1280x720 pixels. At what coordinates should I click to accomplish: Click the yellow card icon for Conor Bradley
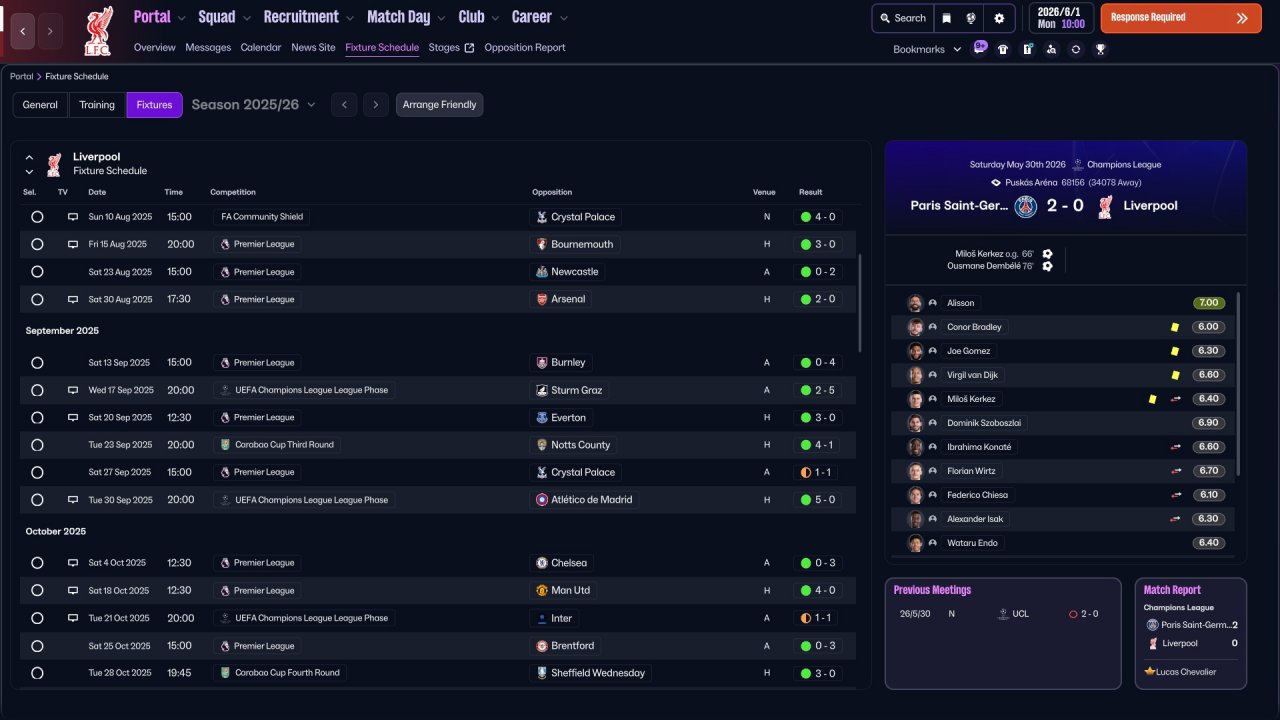(1175, 327)
